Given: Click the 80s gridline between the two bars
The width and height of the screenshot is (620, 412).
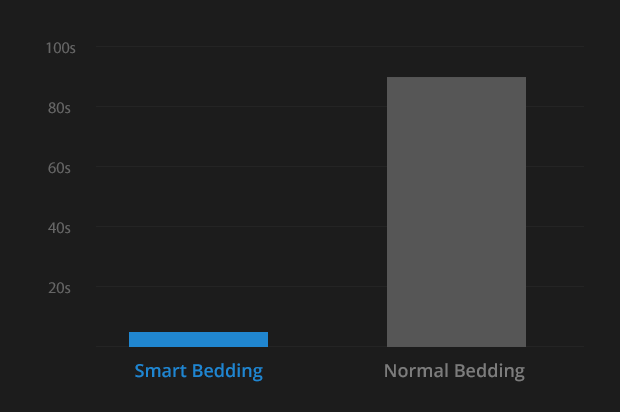Looking at the screenshot, I should 327,106.
